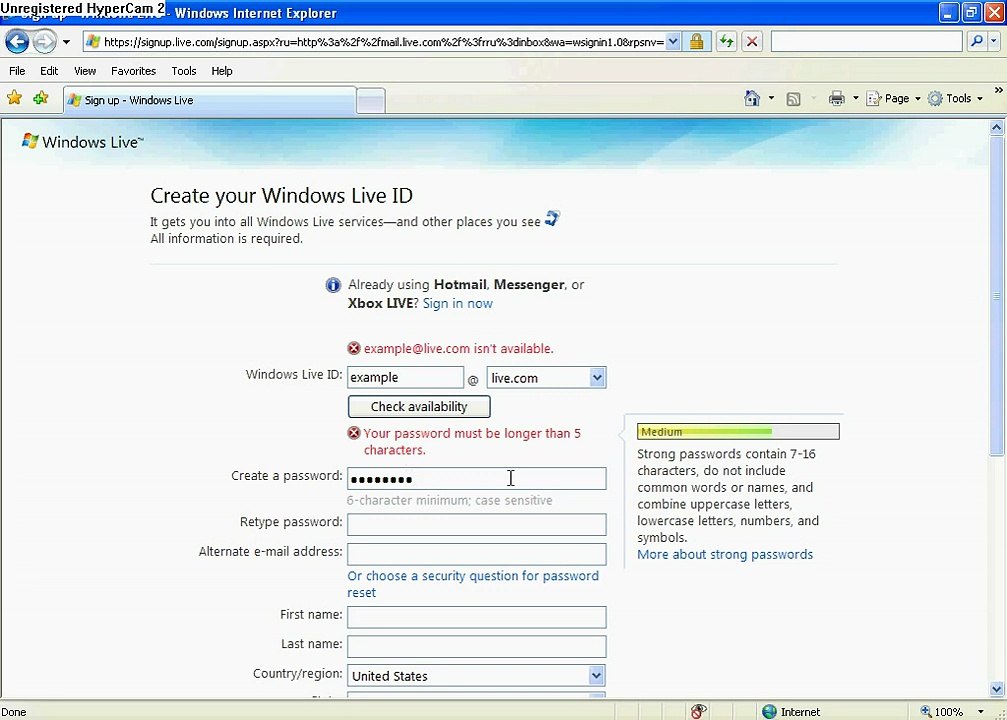Click the Last name field
Image resolution: width=1007 pixels, height=720 pixels.
coord(477,646)
